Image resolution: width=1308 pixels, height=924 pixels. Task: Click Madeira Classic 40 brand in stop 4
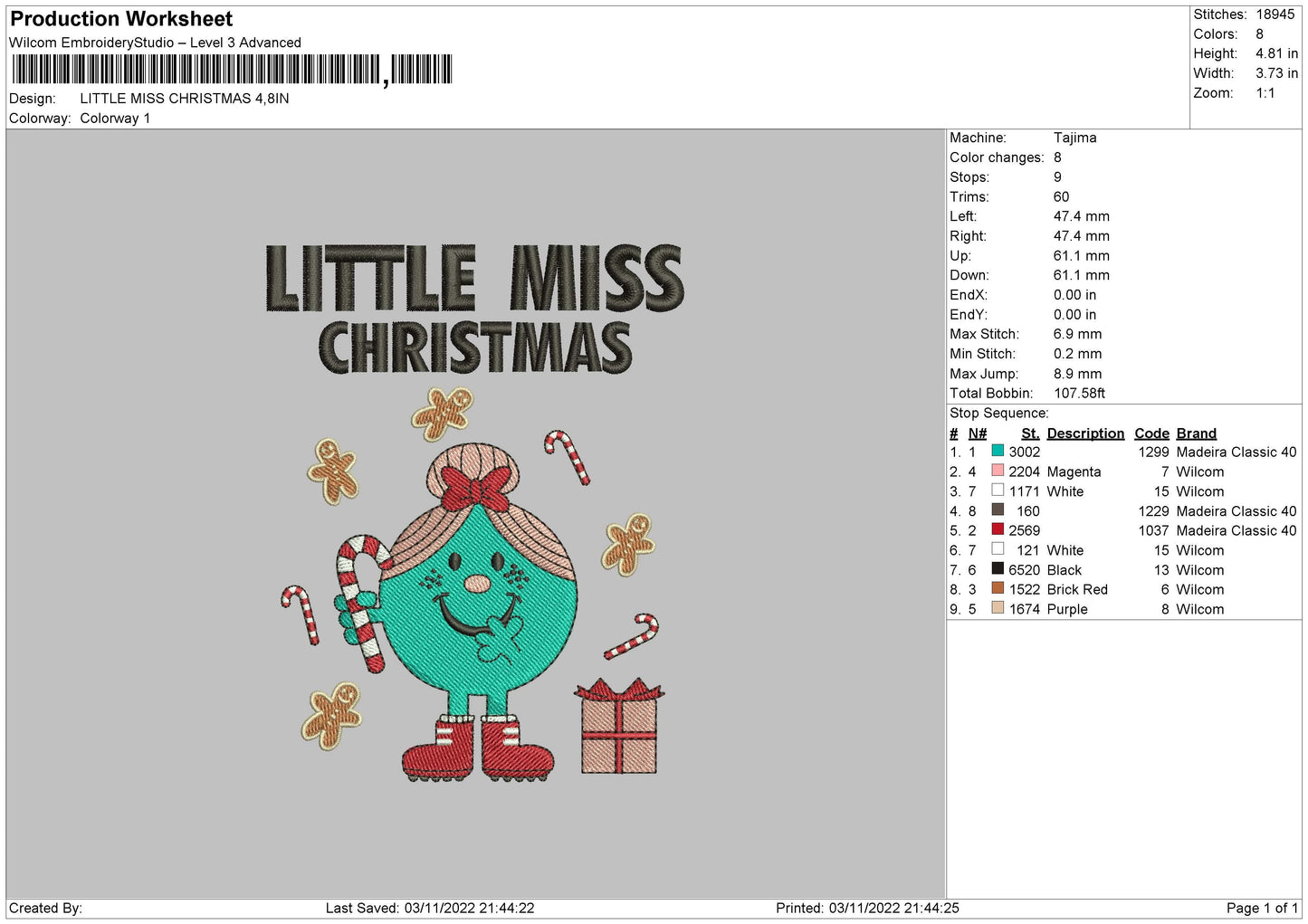[x=1236, y=511]
